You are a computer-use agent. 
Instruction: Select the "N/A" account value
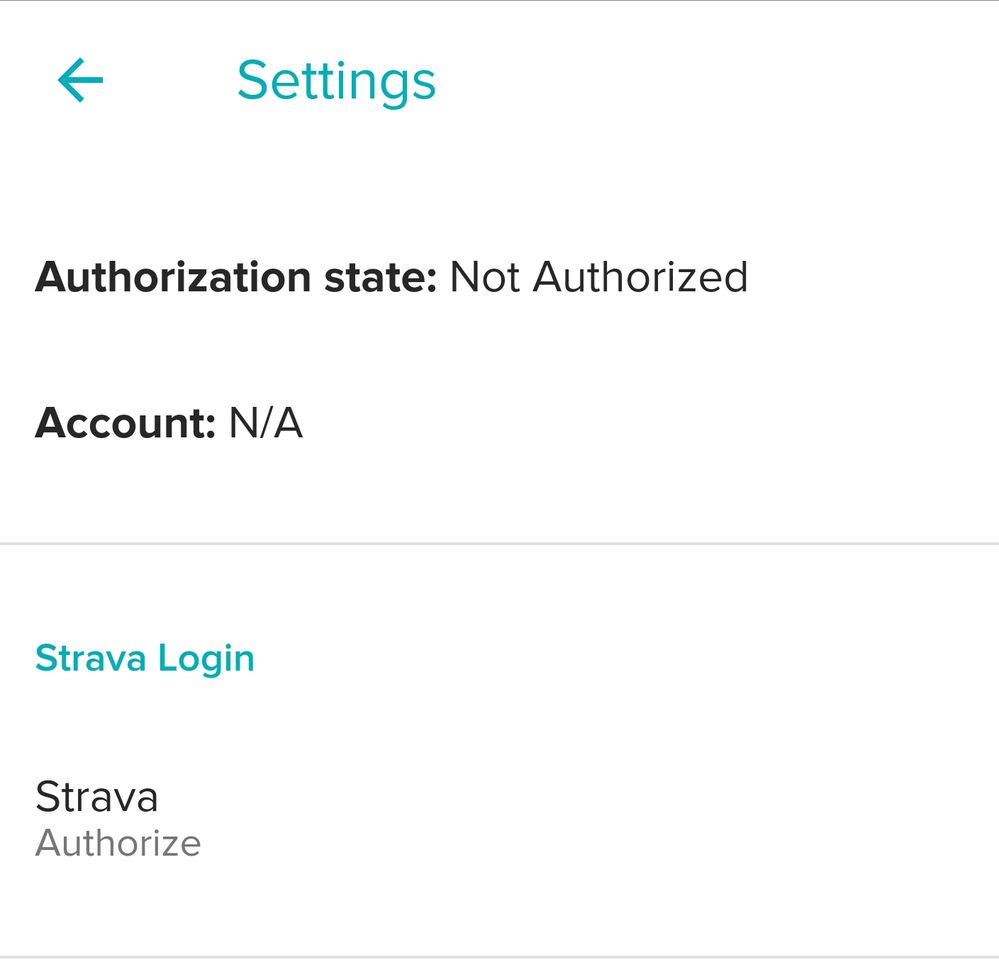coord(266,424)
